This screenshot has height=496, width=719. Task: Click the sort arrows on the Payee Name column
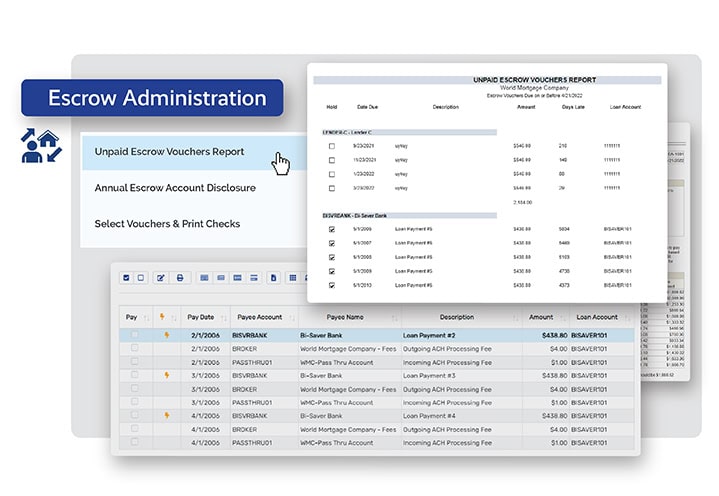tap(395, 318)
